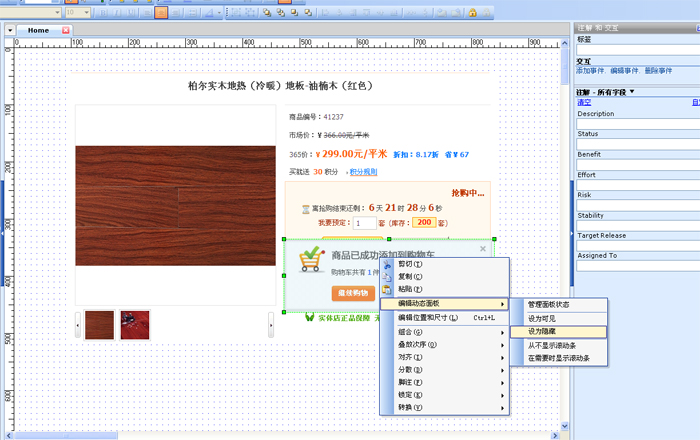The height and width of the screenshot is (440, 700).
Task: Click the shopping cart icon in popup
Action: (312, 259)
